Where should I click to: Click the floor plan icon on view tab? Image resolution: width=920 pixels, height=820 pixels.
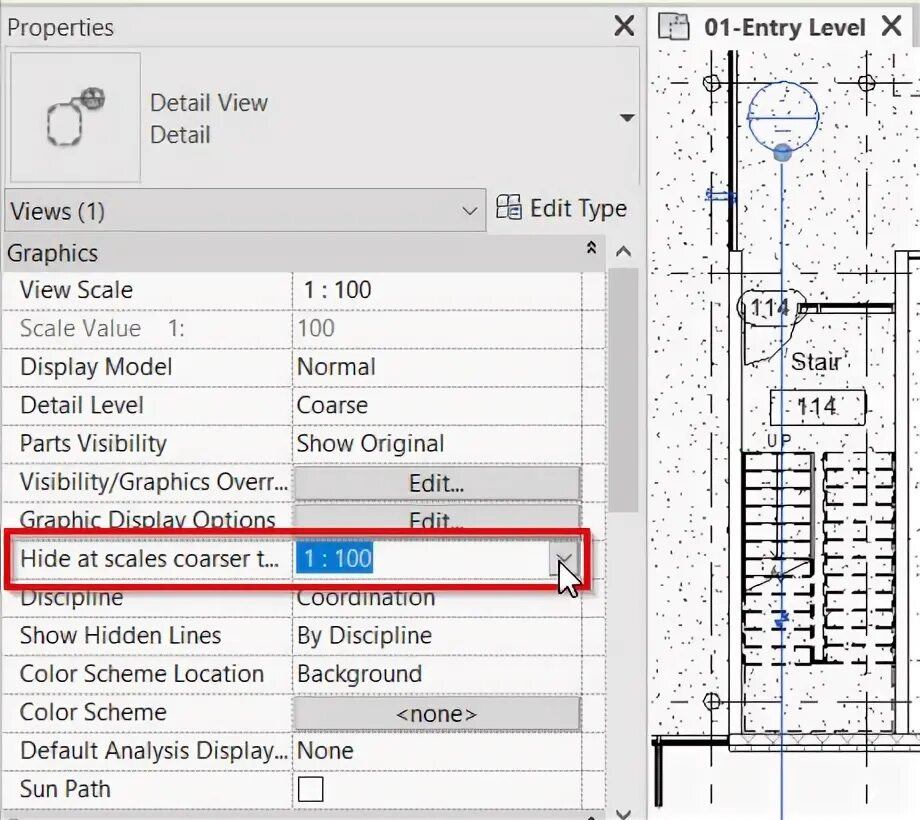click(x=674, y=27)
